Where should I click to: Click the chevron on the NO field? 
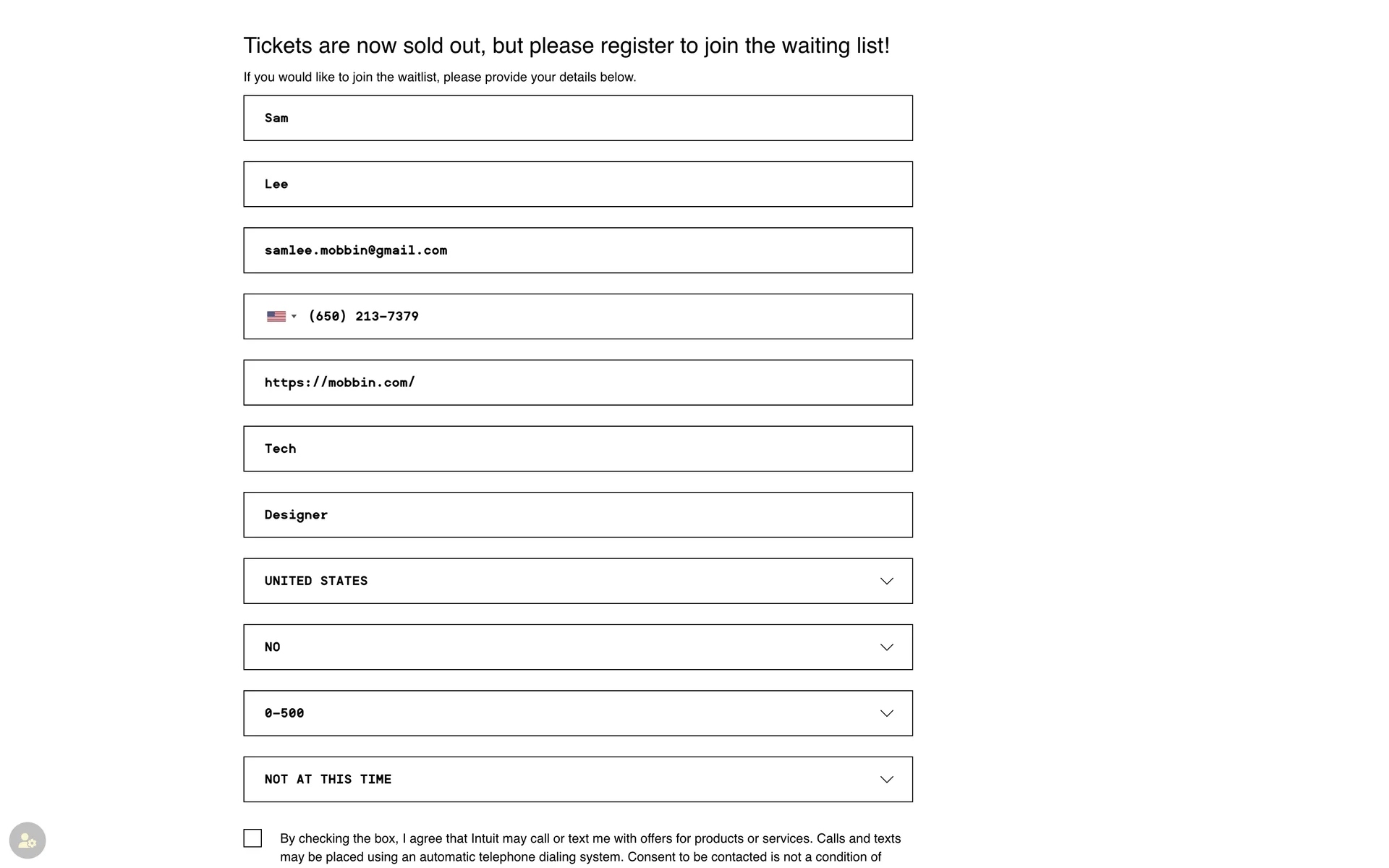[x=886, y=647]
